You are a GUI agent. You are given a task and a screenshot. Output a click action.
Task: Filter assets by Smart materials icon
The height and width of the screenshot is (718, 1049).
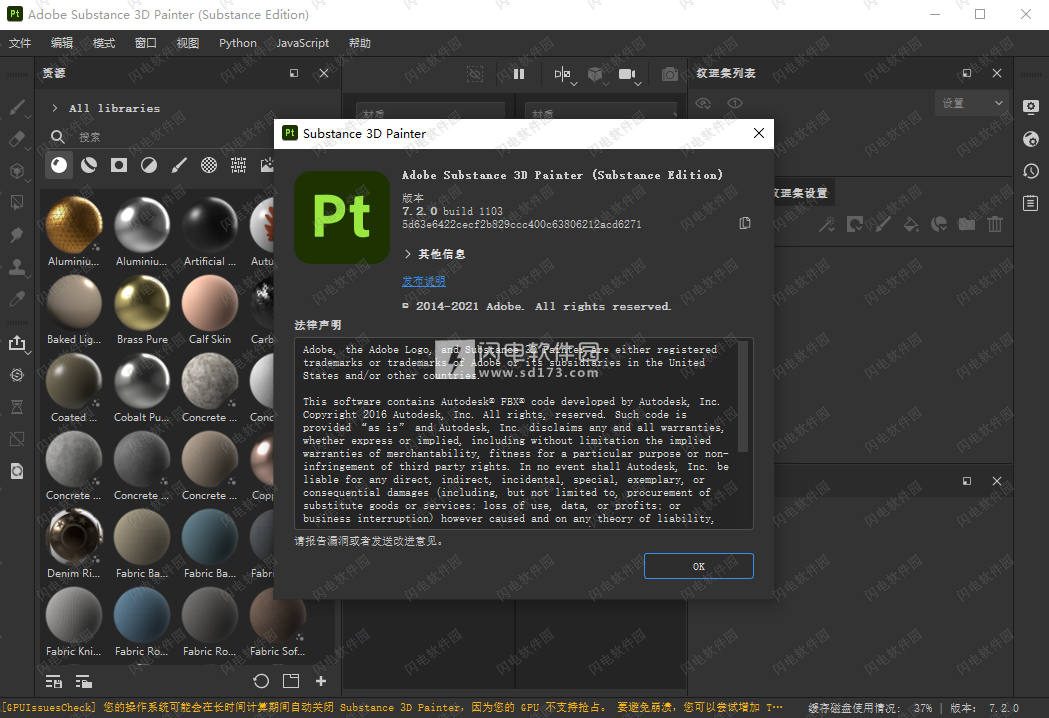89,165
